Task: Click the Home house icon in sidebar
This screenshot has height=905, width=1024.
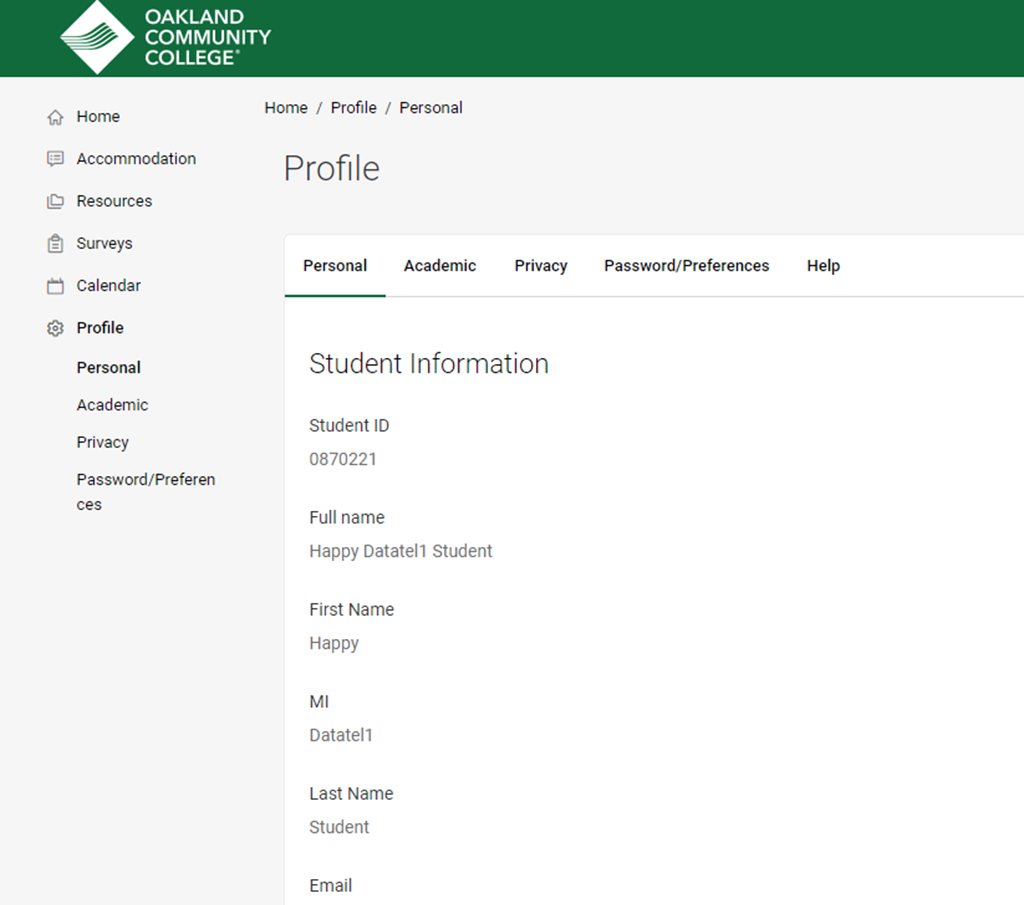Action: click(56, 117)
